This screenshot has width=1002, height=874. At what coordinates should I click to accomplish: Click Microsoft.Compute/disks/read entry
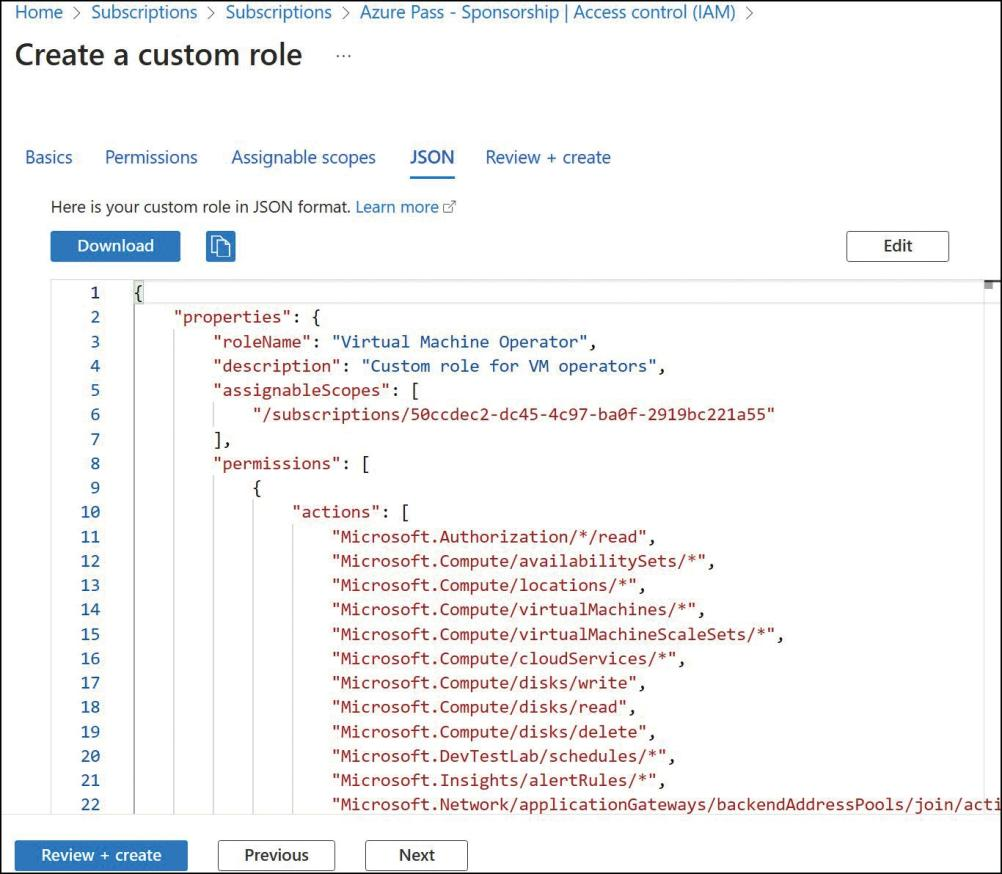[x=479, y=707]
